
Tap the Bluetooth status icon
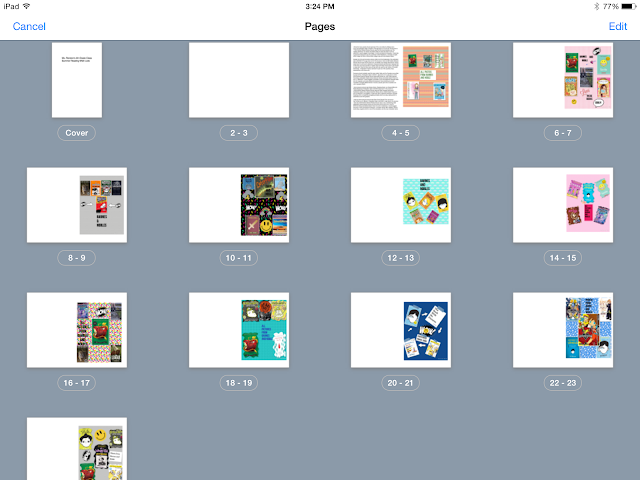(596, 6)
